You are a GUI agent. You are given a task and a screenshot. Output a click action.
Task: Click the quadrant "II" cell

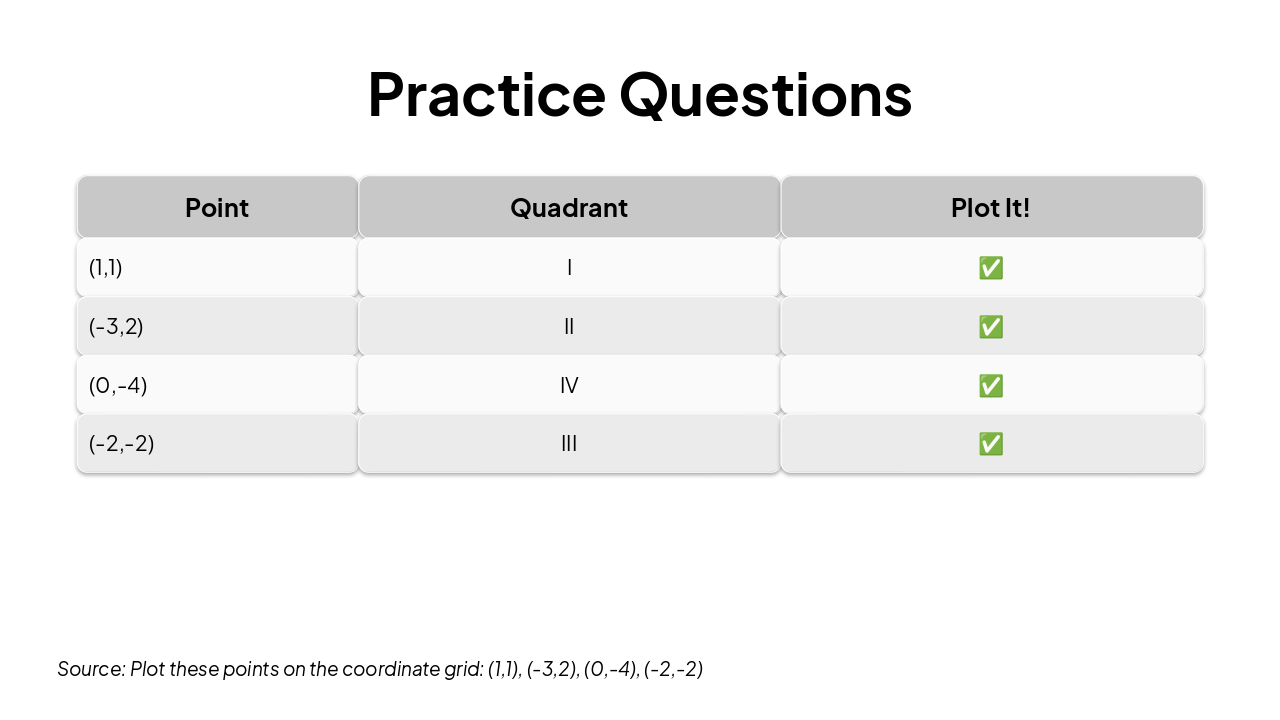[x=569, y=326]
